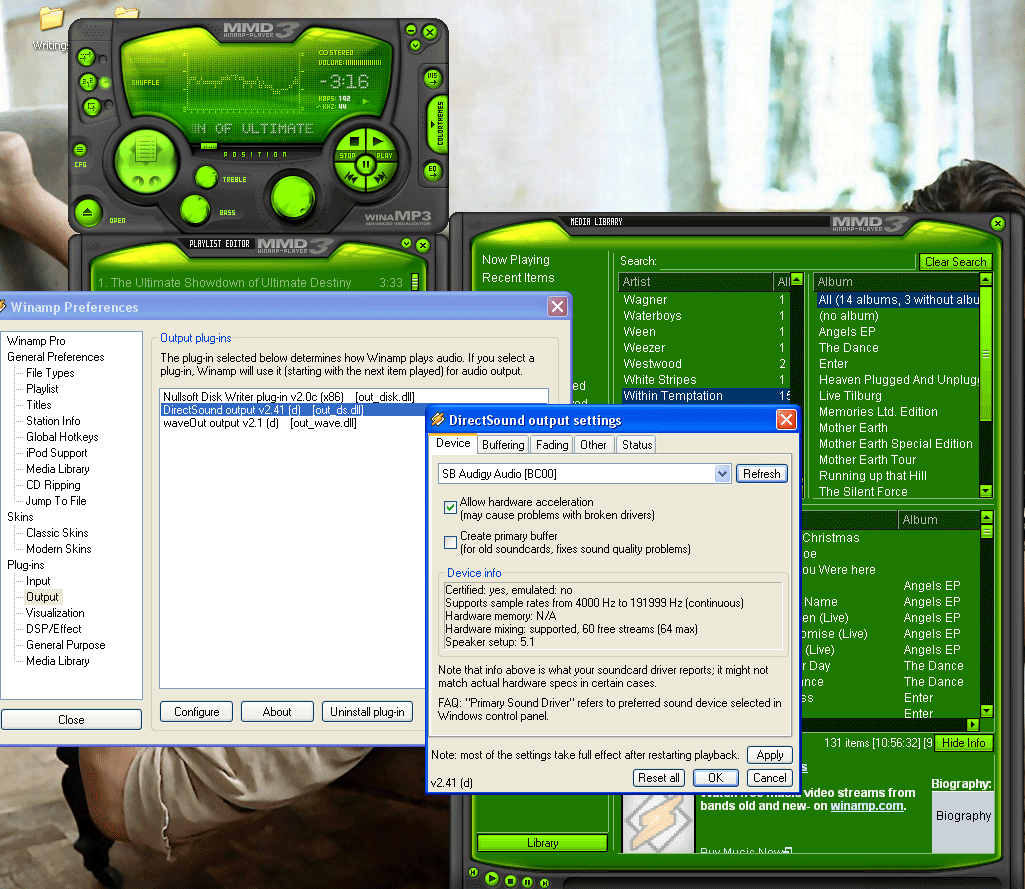Image resolution: width=1025 pixels, height=889 pixels.
Task: Open the Fading tab
Action: point(551,444)
